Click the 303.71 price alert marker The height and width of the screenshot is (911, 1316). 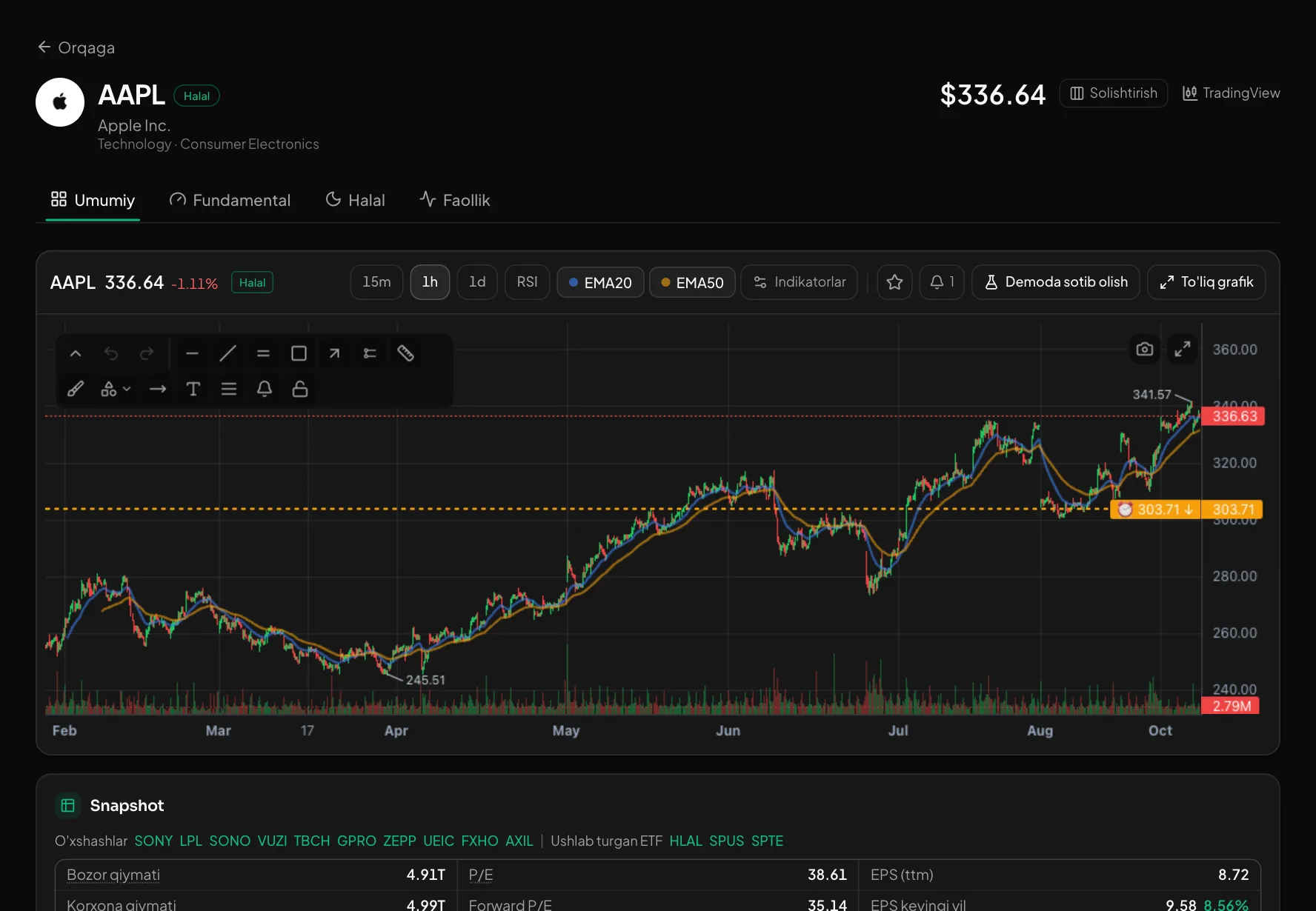point(1154,510)
